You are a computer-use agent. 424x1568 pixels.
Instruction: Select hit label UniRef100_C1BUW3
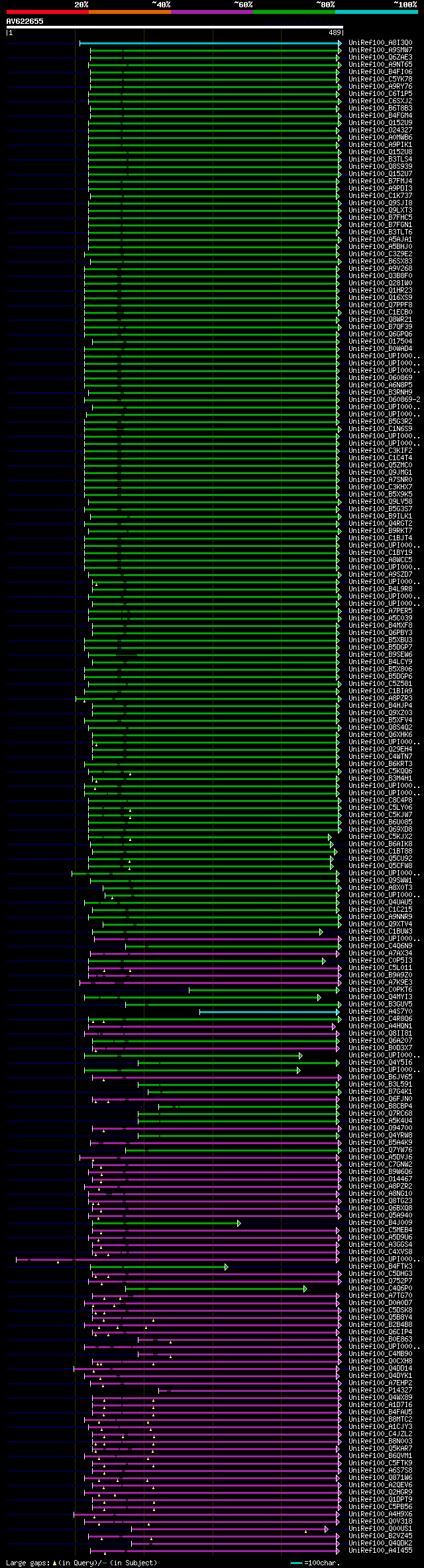pyautogui.click(x=380, y=932)
